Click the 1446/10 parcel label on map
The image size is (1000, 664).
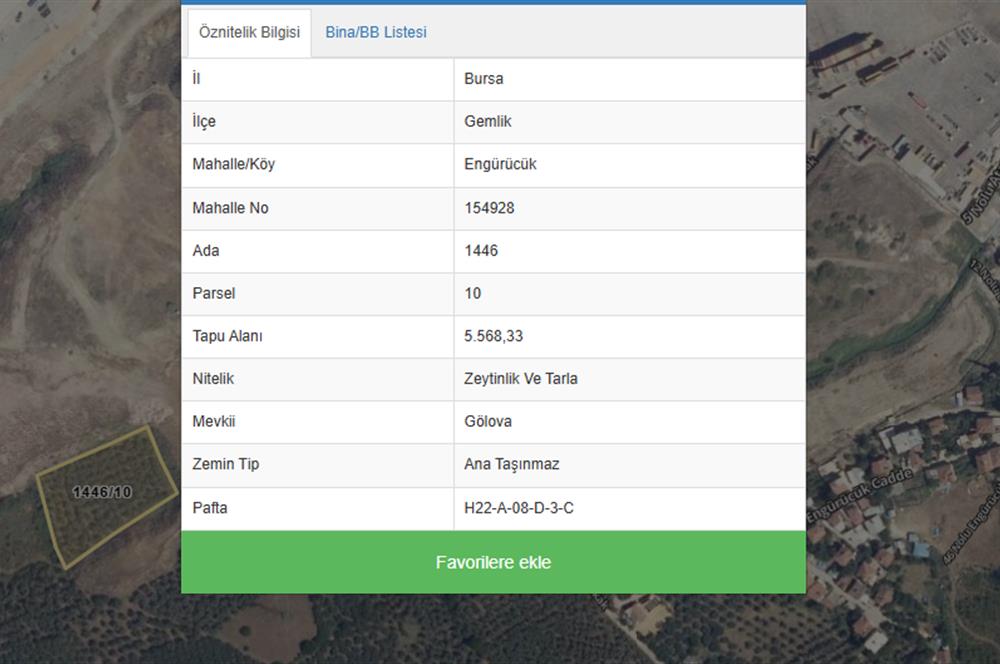102,492
